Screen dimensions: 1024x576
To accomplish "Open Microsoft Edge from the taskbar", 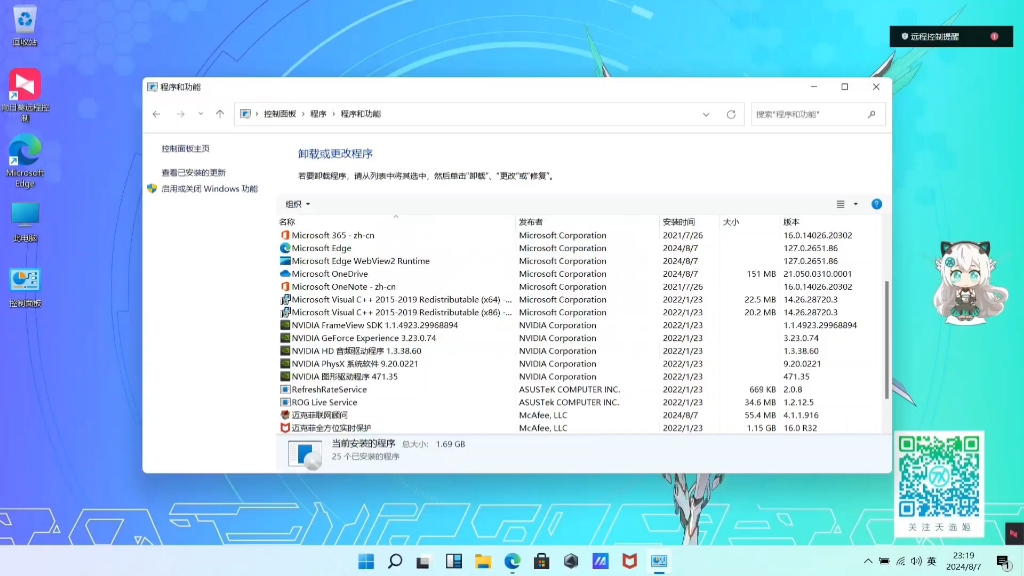I will pos(513,561).
